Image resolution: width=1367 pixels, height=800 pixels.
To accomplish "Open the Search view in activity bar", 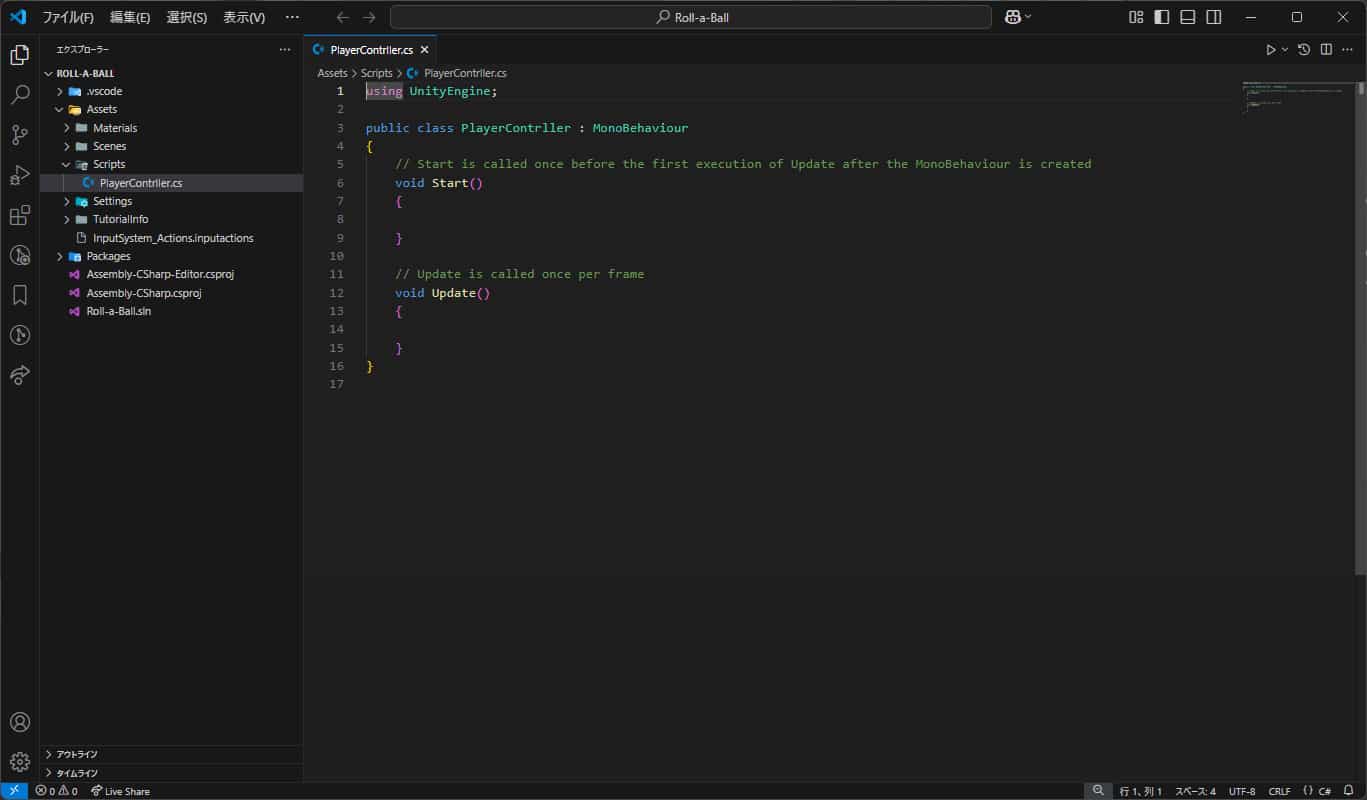I will pos(20,95).
